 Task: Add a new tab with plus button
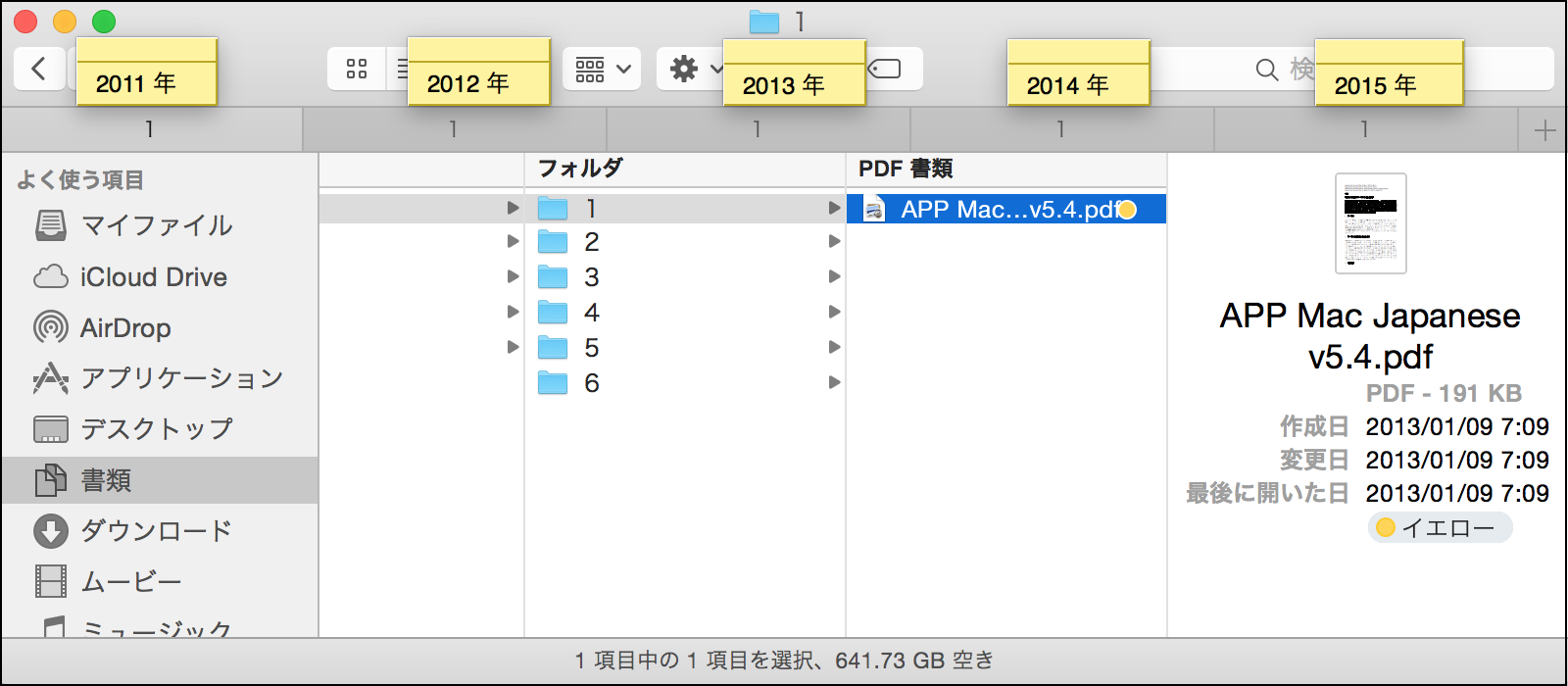pos(1544,129)
